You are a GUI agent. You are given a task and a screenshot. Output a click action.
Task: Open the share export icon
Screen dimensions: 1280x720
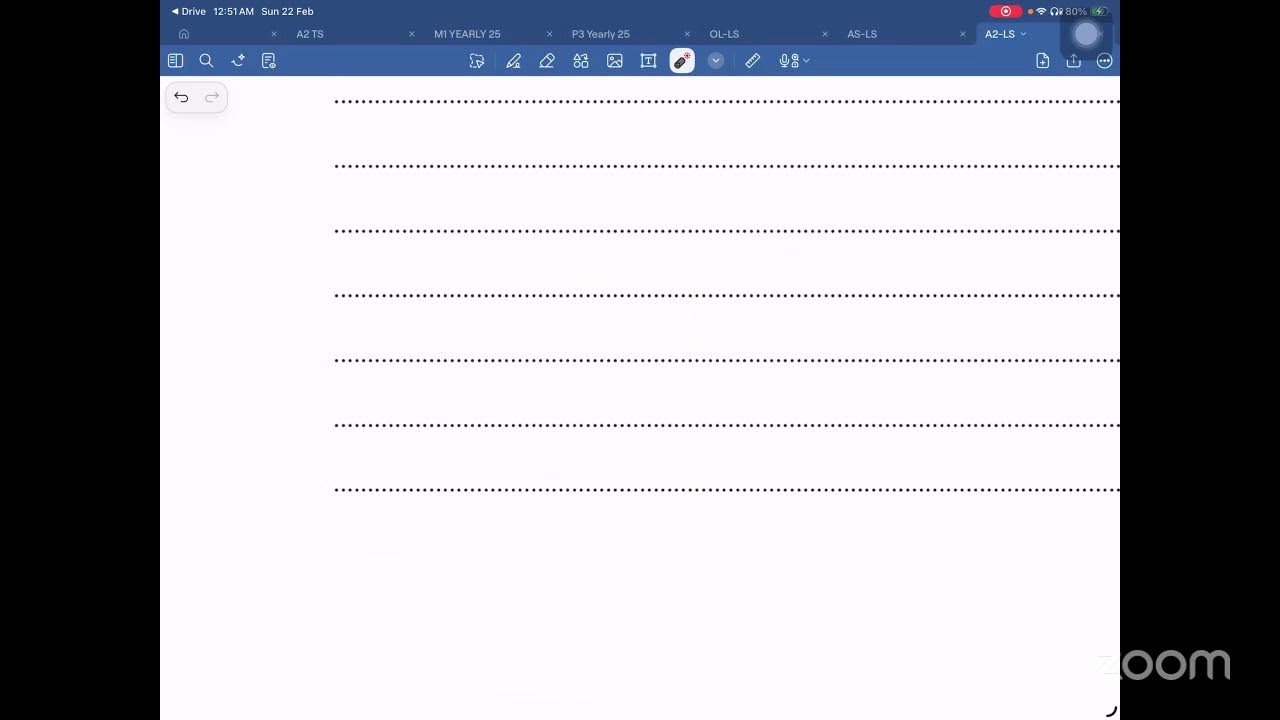[1074, 61]
